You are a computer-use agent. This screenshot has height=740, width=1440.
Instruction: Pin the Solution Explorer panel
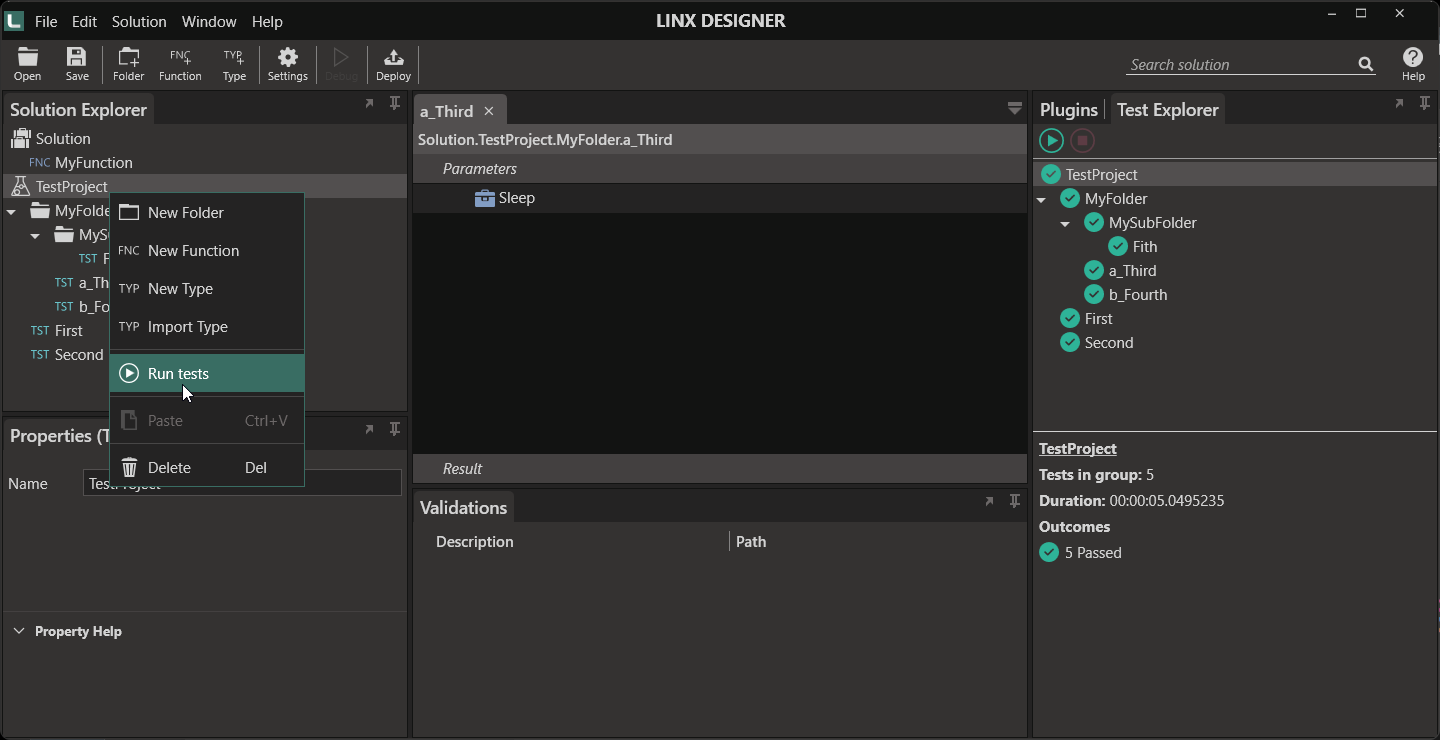point(395,103)
